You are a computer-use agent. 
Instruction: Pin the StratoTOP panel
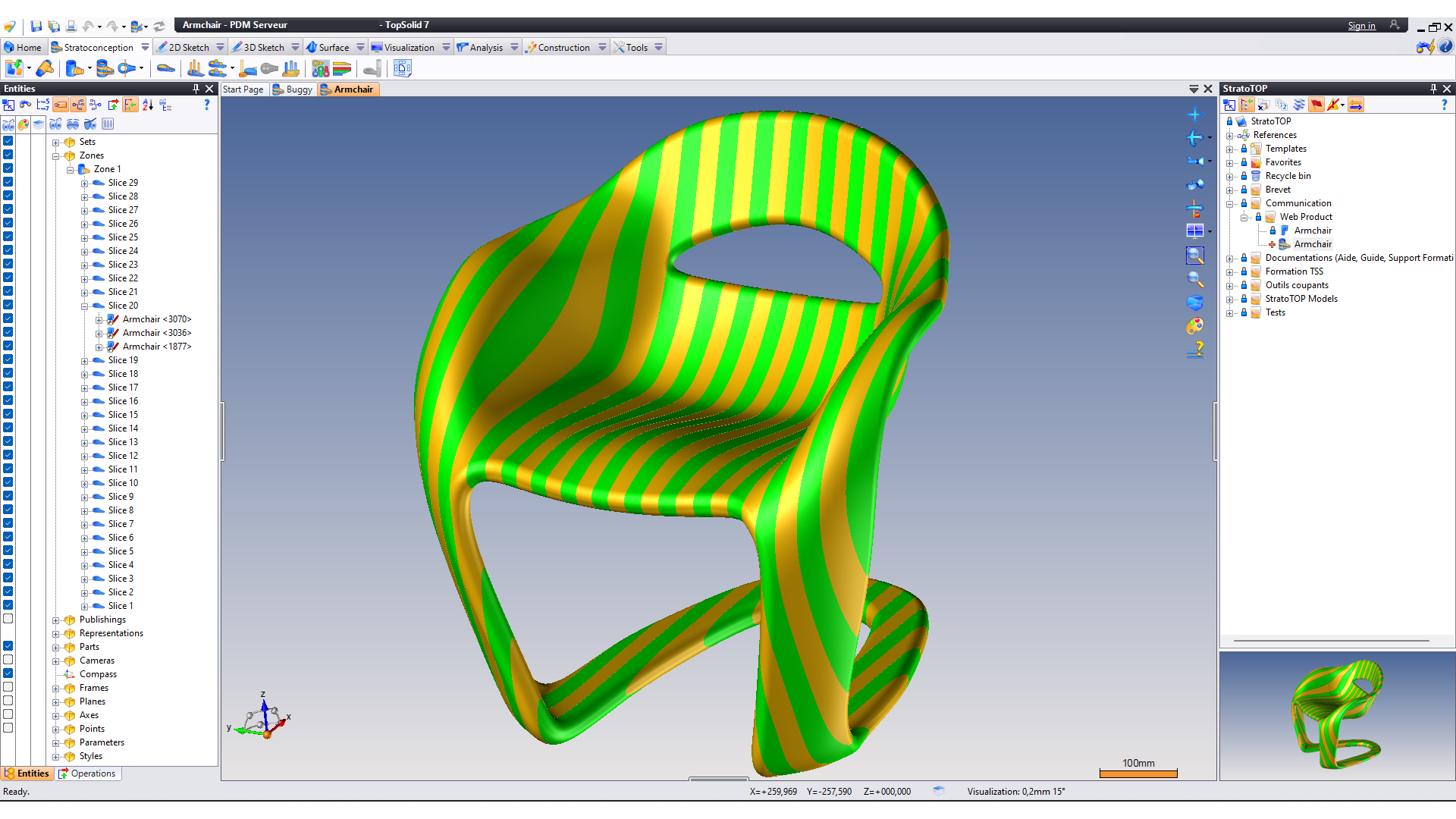[1433, 89]
